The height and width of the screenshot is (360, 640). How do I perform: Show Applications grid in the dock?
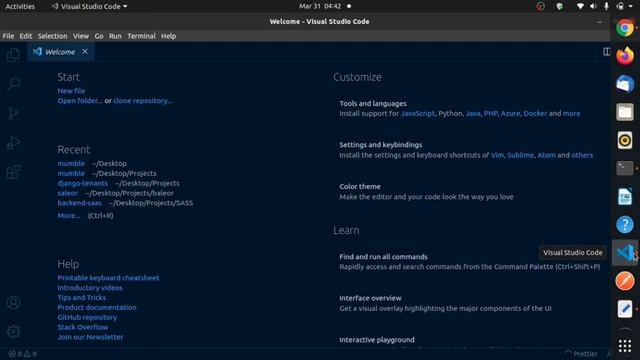point(625,346)
